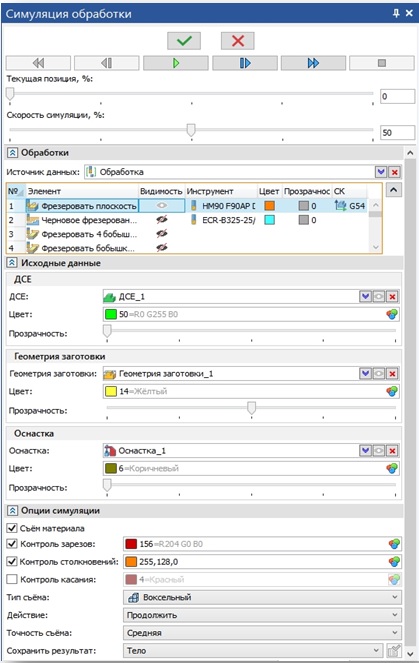Stop the simulation with square button
Screen dimensions: 419x663
pos(382,63)
